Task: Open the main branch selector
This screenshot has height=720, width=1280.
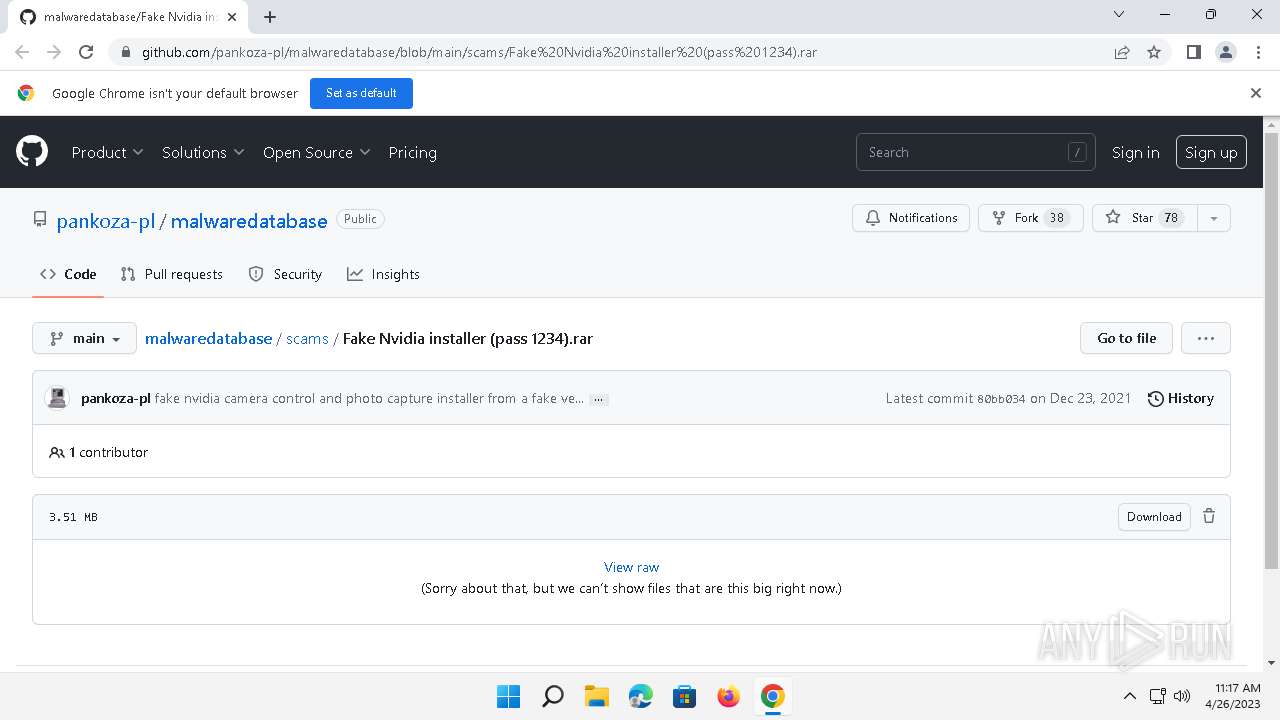Action: (x=84, y=338)
